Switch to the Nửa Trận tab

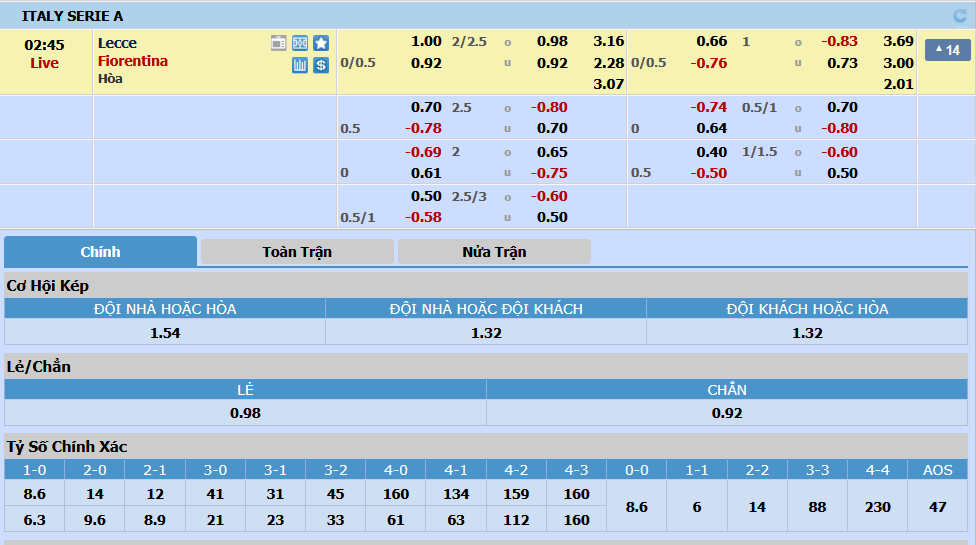pos(494,252)
